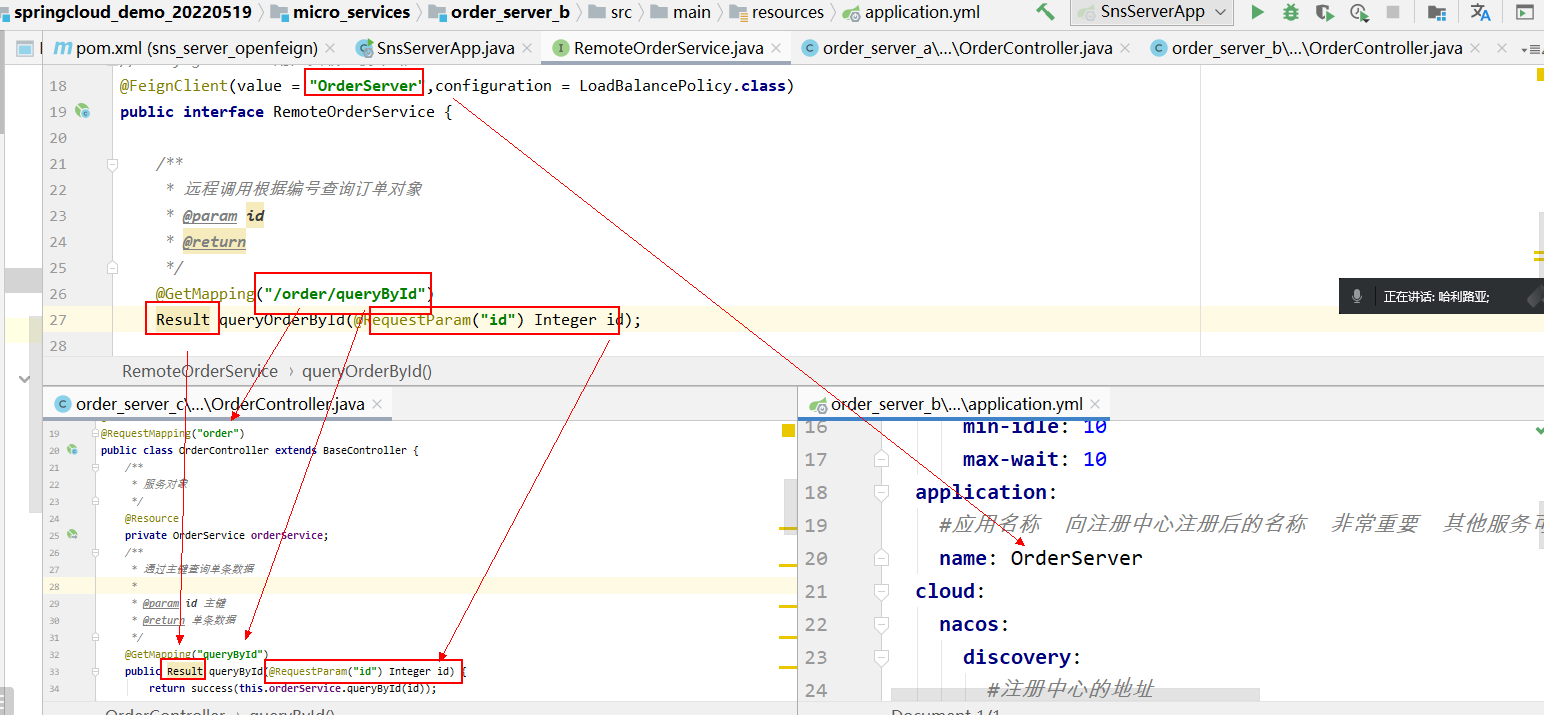Open Project Structure from the toolbar
This screenshot has width=1544, height=715.
1437,13
